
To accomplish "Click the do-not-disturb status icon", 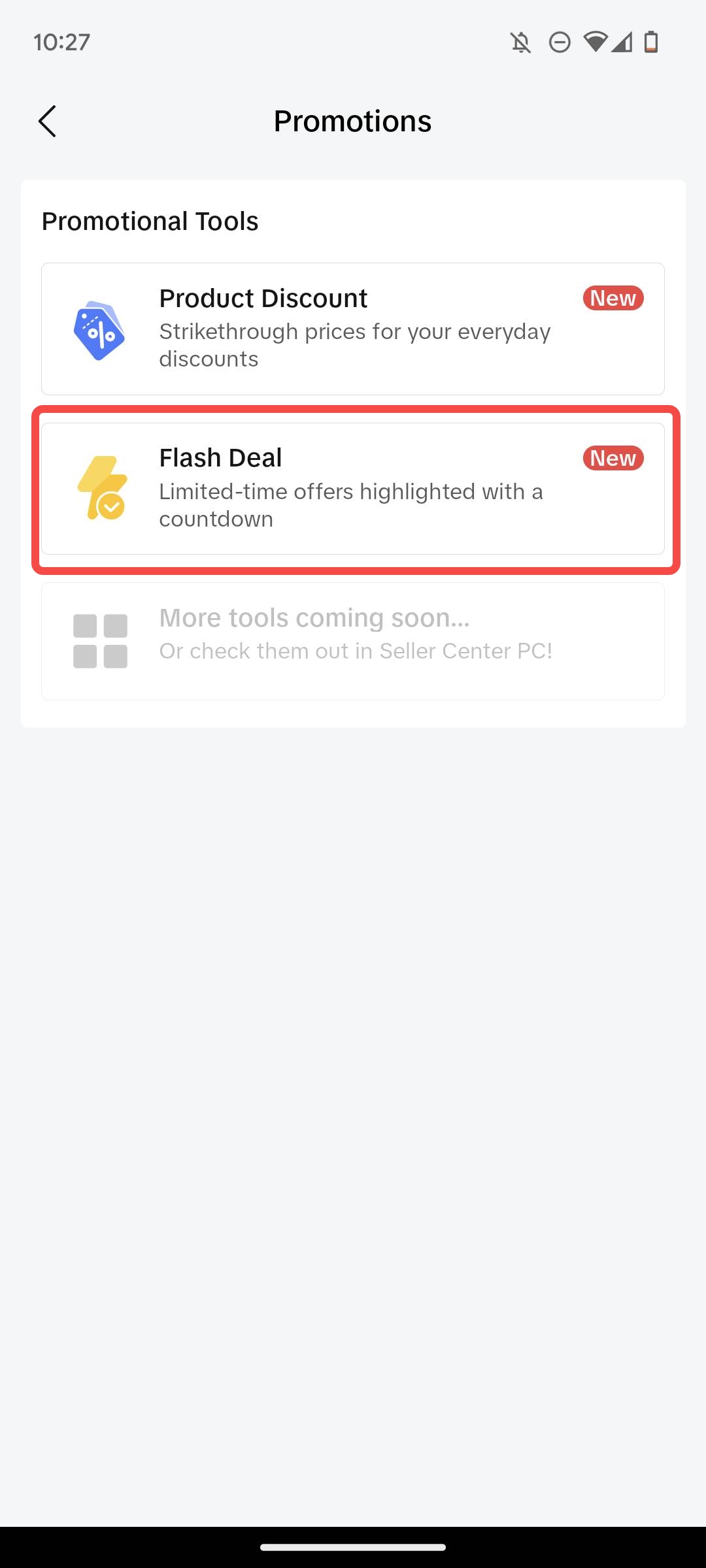I will [560, 43].
